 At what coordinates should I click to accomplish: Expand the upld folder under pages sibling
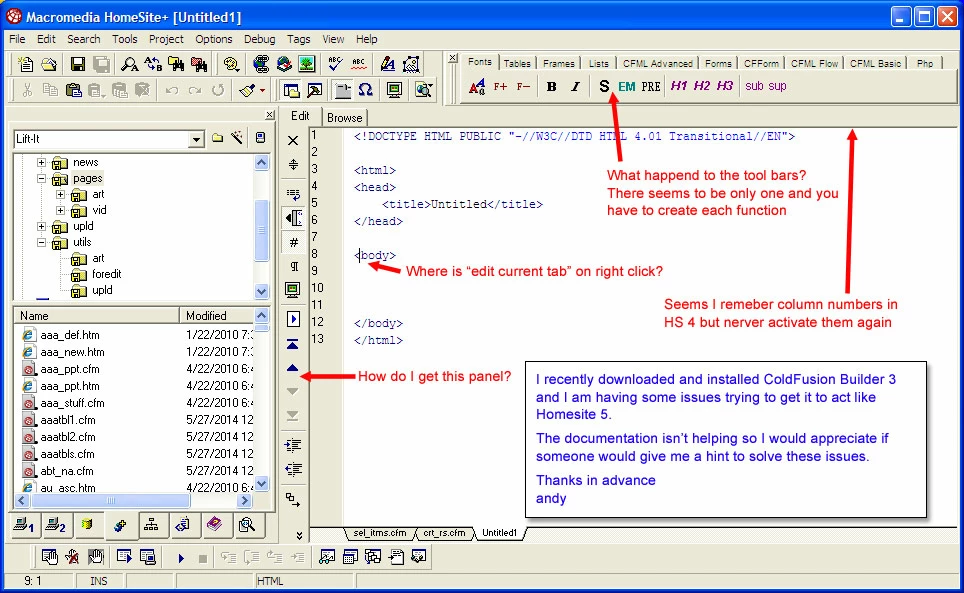point(41,226)
